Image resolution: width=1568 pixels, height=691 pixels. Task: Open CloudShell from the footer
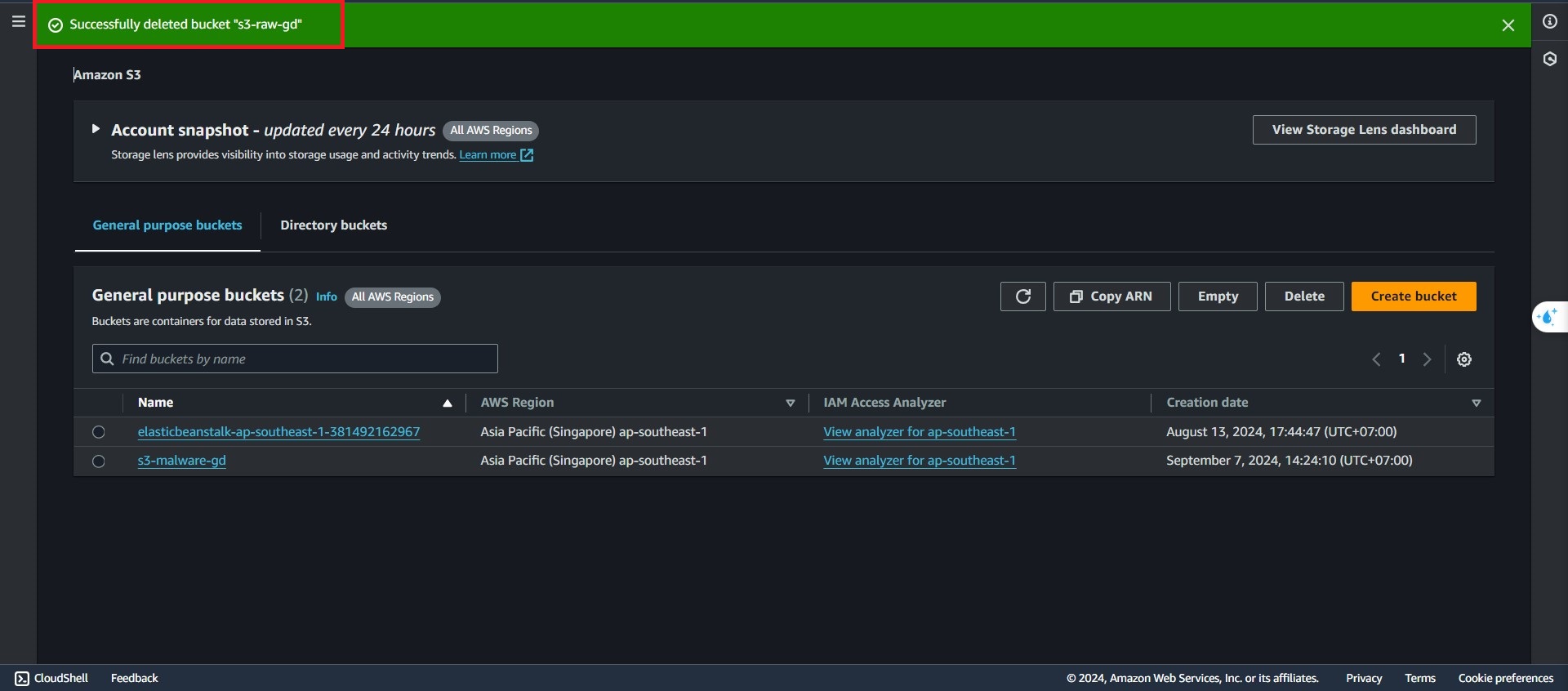(51, 678)
